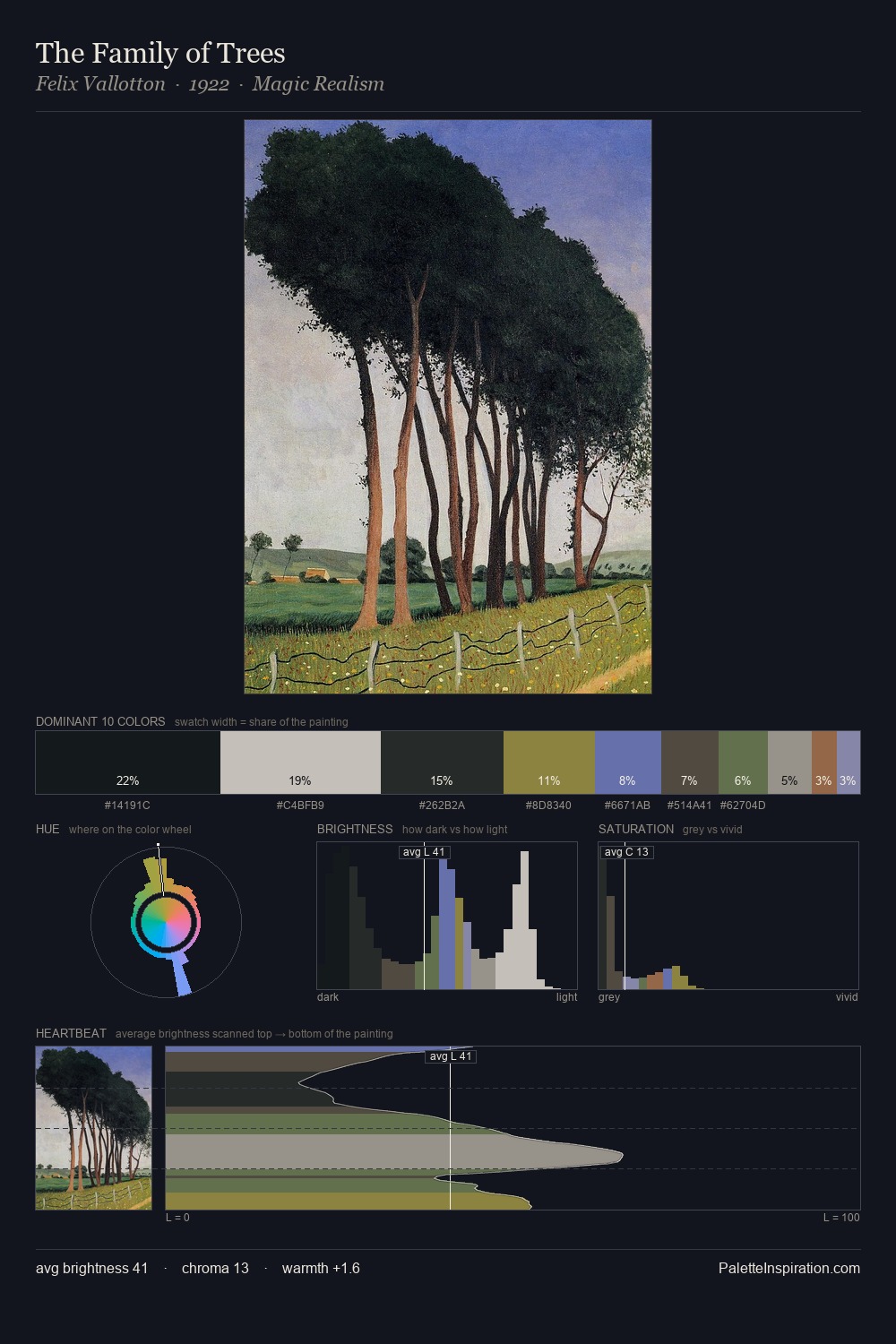This screenshot has height=1344, width=896.
Task: Pick the lavender 3% swatch at far right
Action: tap(849, 762)
